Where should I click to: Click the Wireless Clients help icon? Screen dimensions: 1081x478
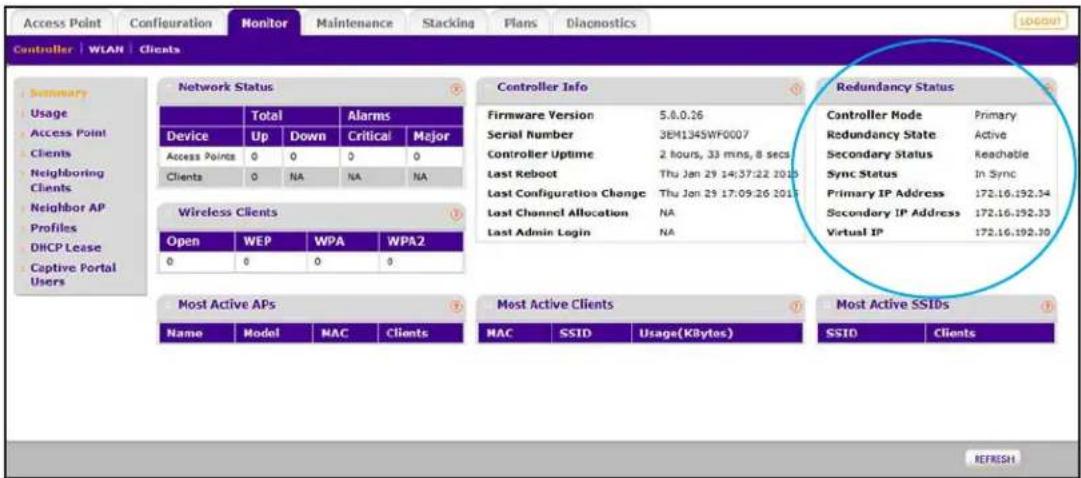[455, 214]
